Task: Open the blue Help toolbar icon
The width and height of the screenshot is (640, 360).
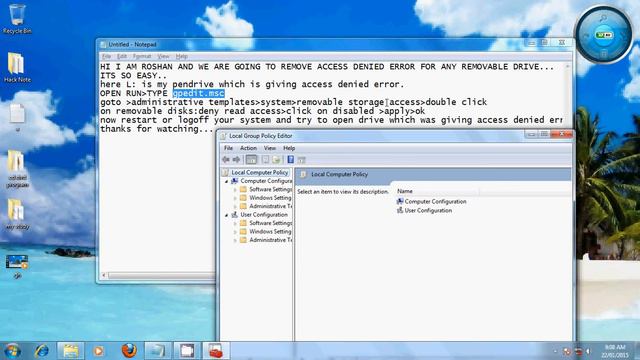Action: 291,160
